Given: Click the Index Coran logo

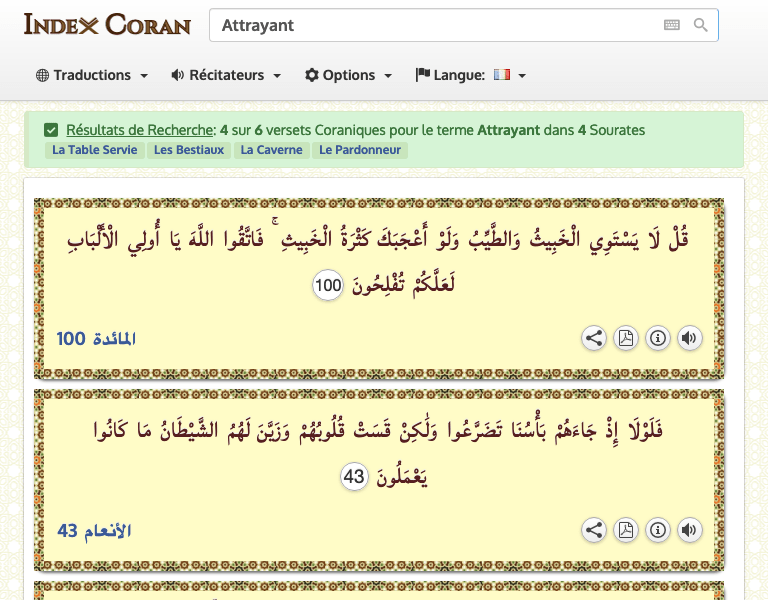Looking at the screenshot, I should [x=107, y=25].
